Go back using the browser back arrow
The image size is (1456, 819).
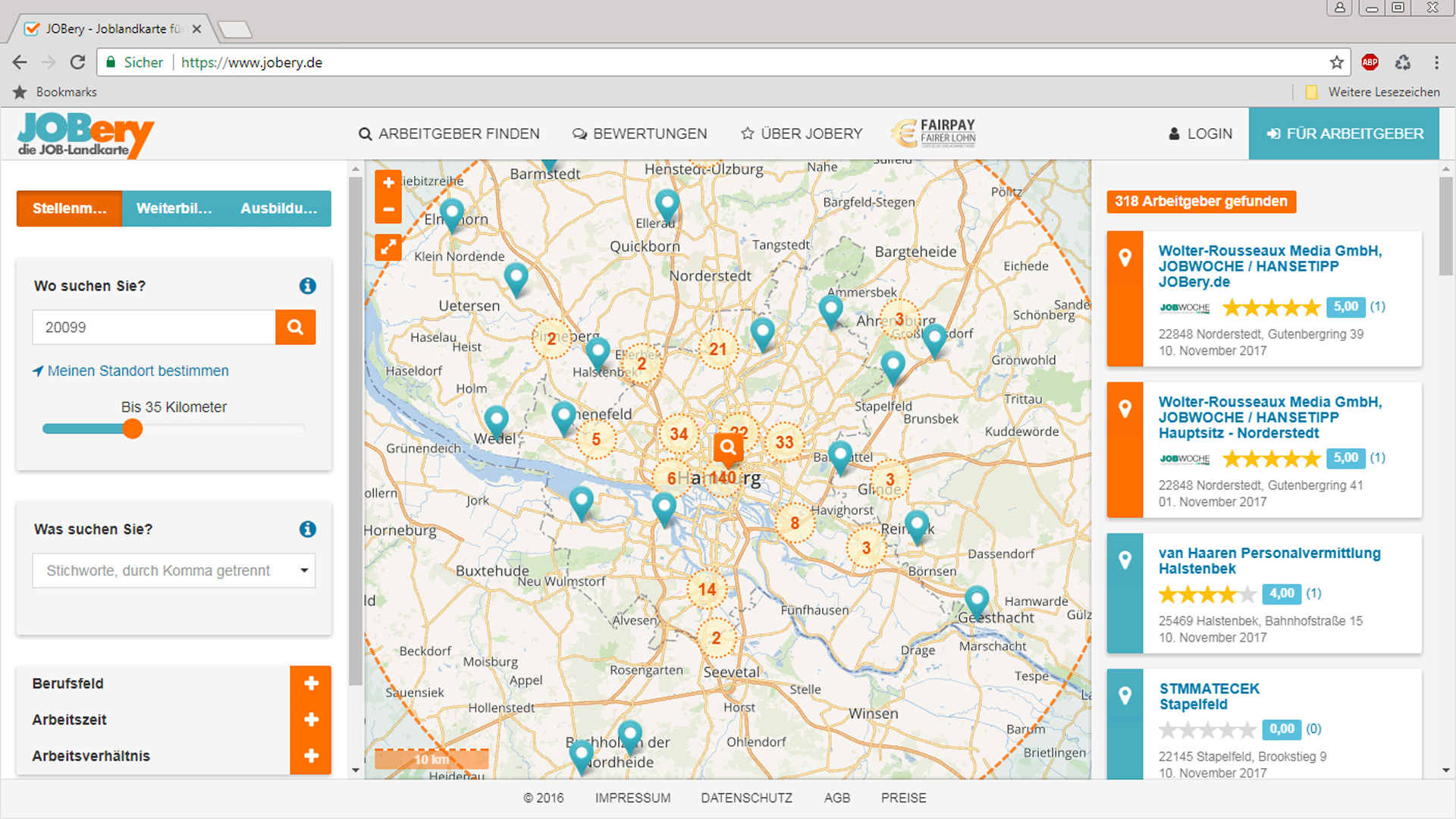[x=20, y=62]
